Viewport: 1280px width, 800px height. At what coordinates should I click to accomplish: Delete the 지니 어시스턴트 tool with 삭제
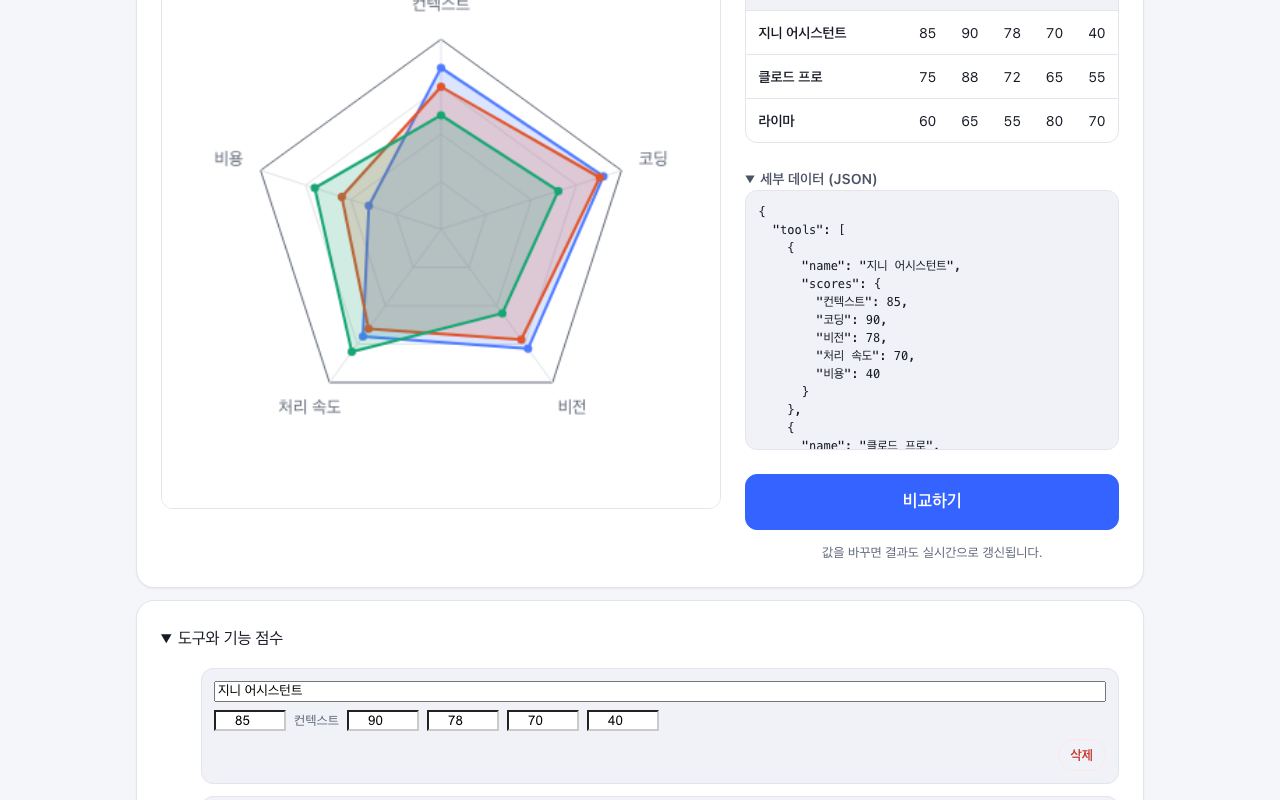click(1081, 755)
